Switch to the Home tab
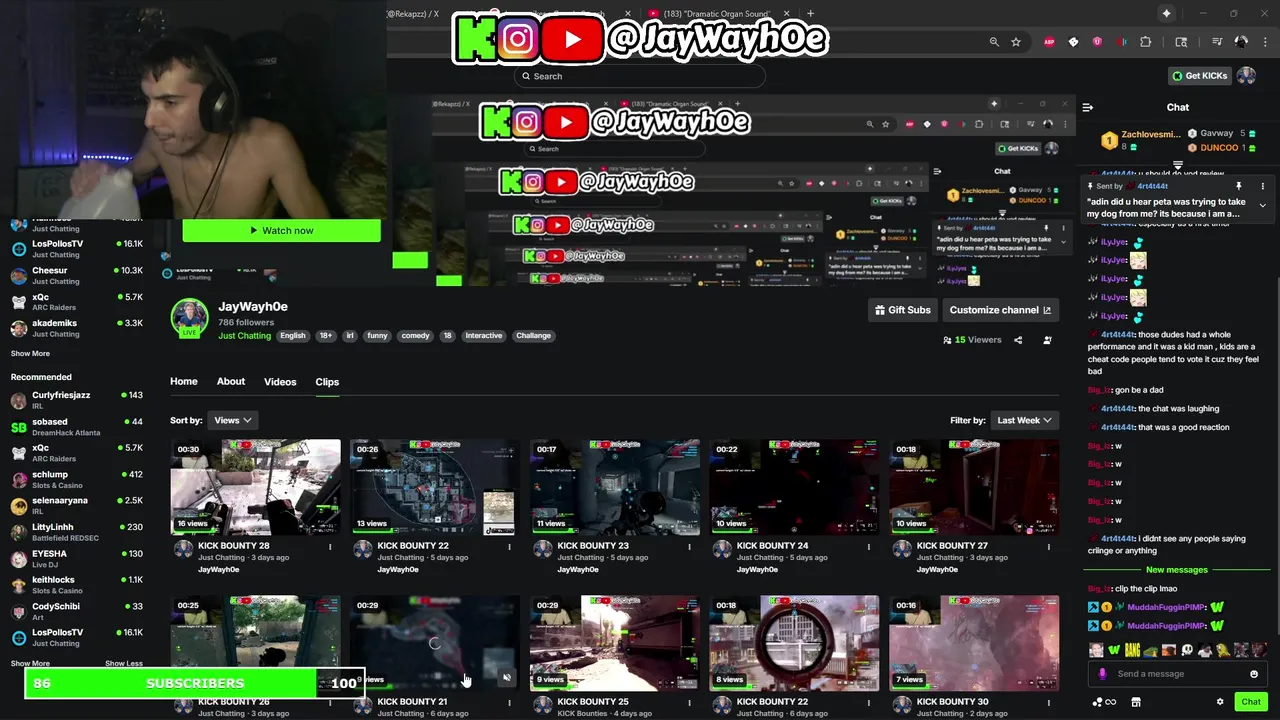This screenshot has height=720, width=1280. coord(183,382)
